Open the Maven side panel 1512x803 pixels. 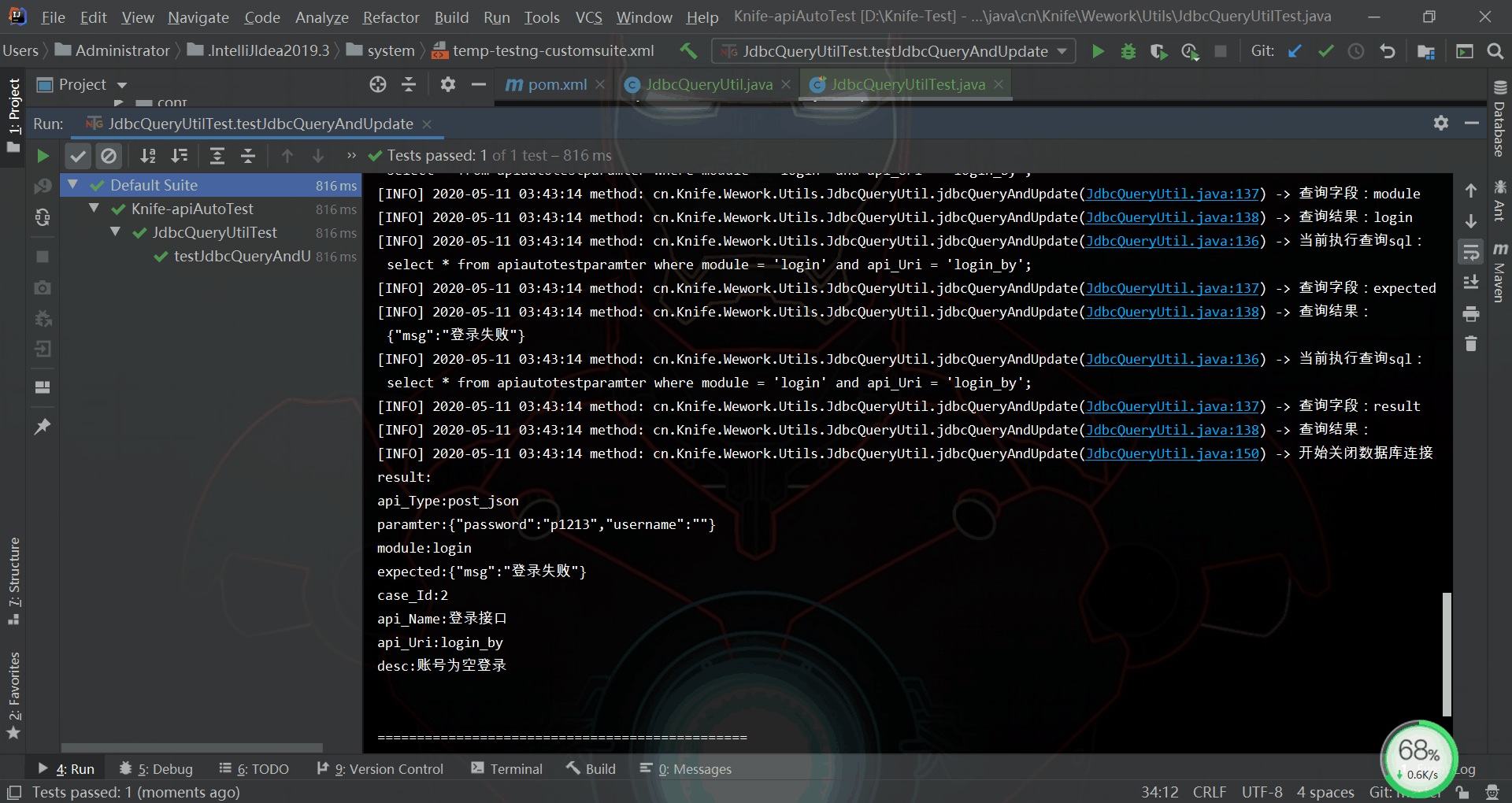(1499, 272)
